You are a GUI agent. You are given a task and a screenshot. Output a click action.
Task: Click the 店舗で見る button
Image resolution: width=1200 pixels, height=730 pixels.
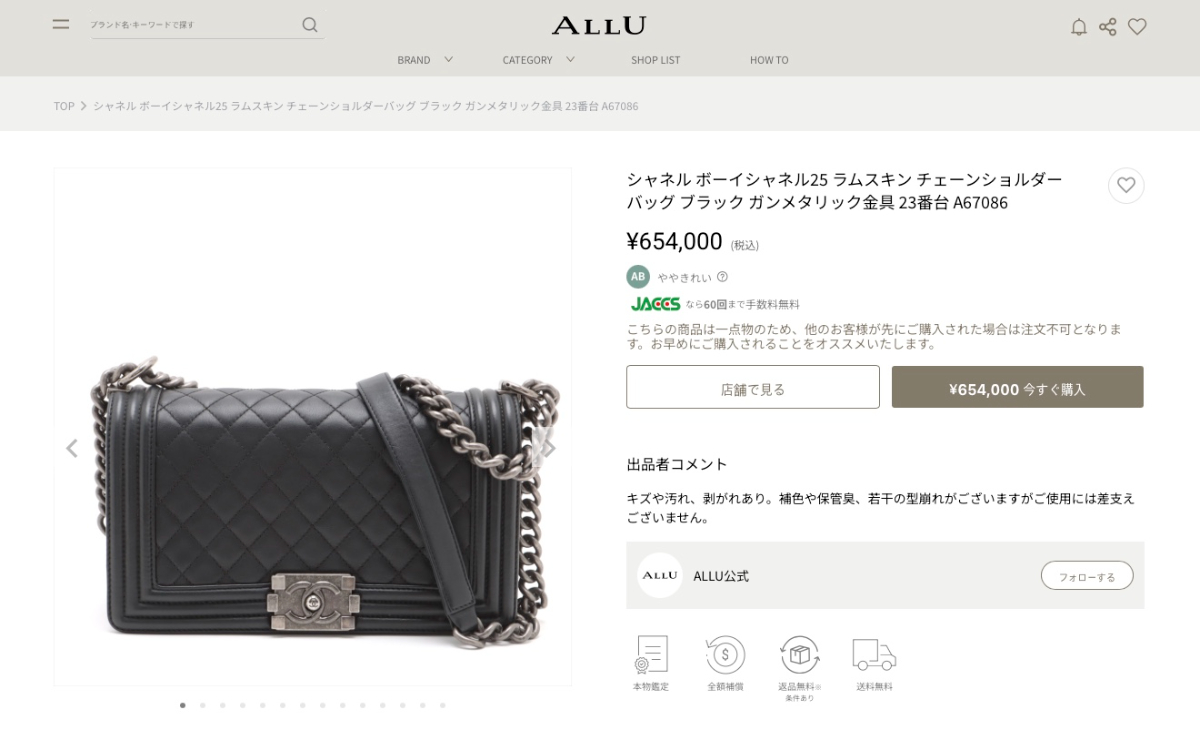coord(753,387)
